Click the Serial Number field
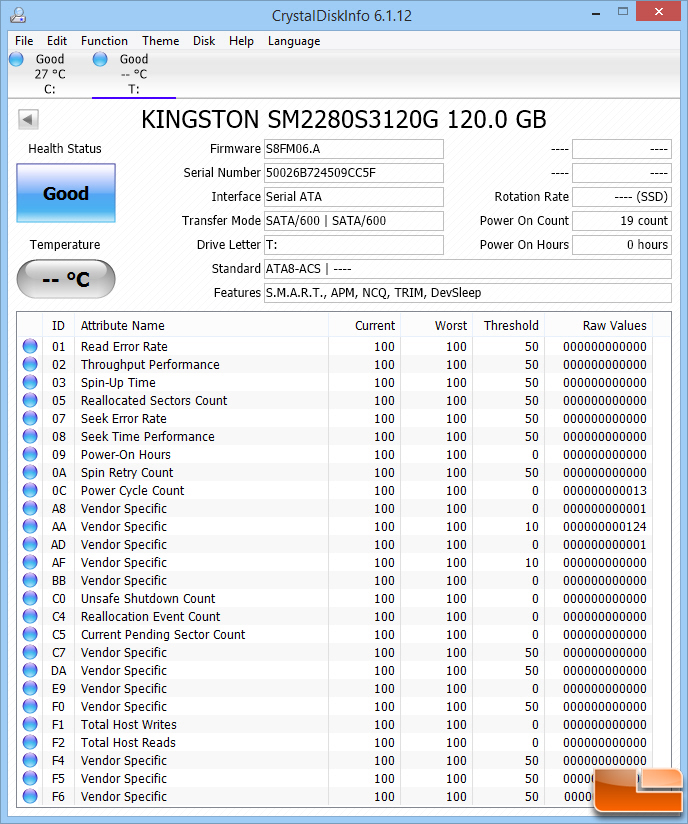 (x=354, y=173)
